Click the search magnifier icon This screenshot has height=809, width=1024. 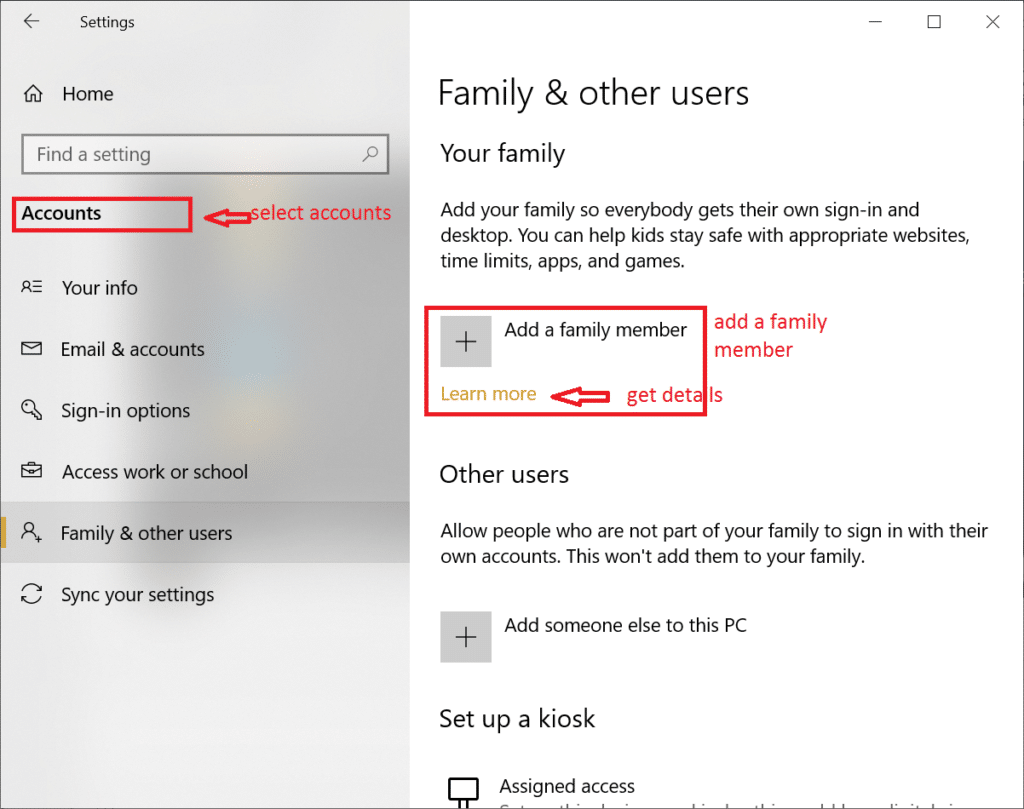point(370,154)
